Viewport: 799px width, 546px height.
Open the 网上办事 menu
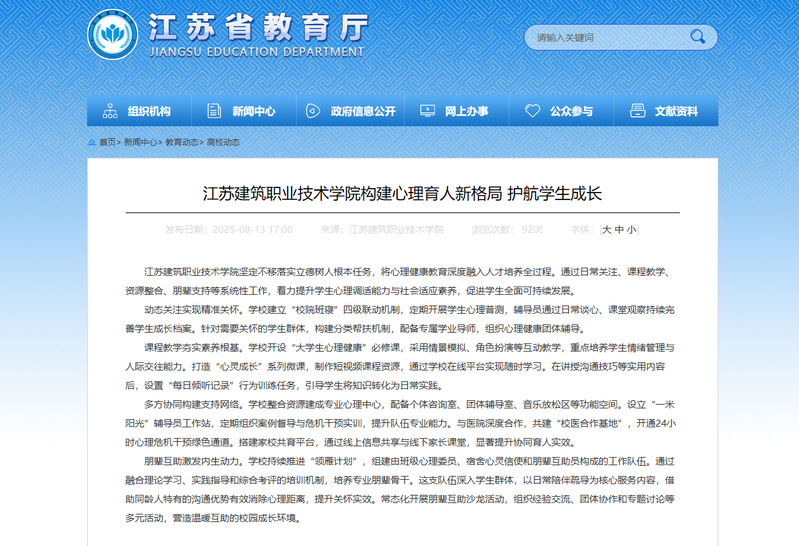coord(466,111)
